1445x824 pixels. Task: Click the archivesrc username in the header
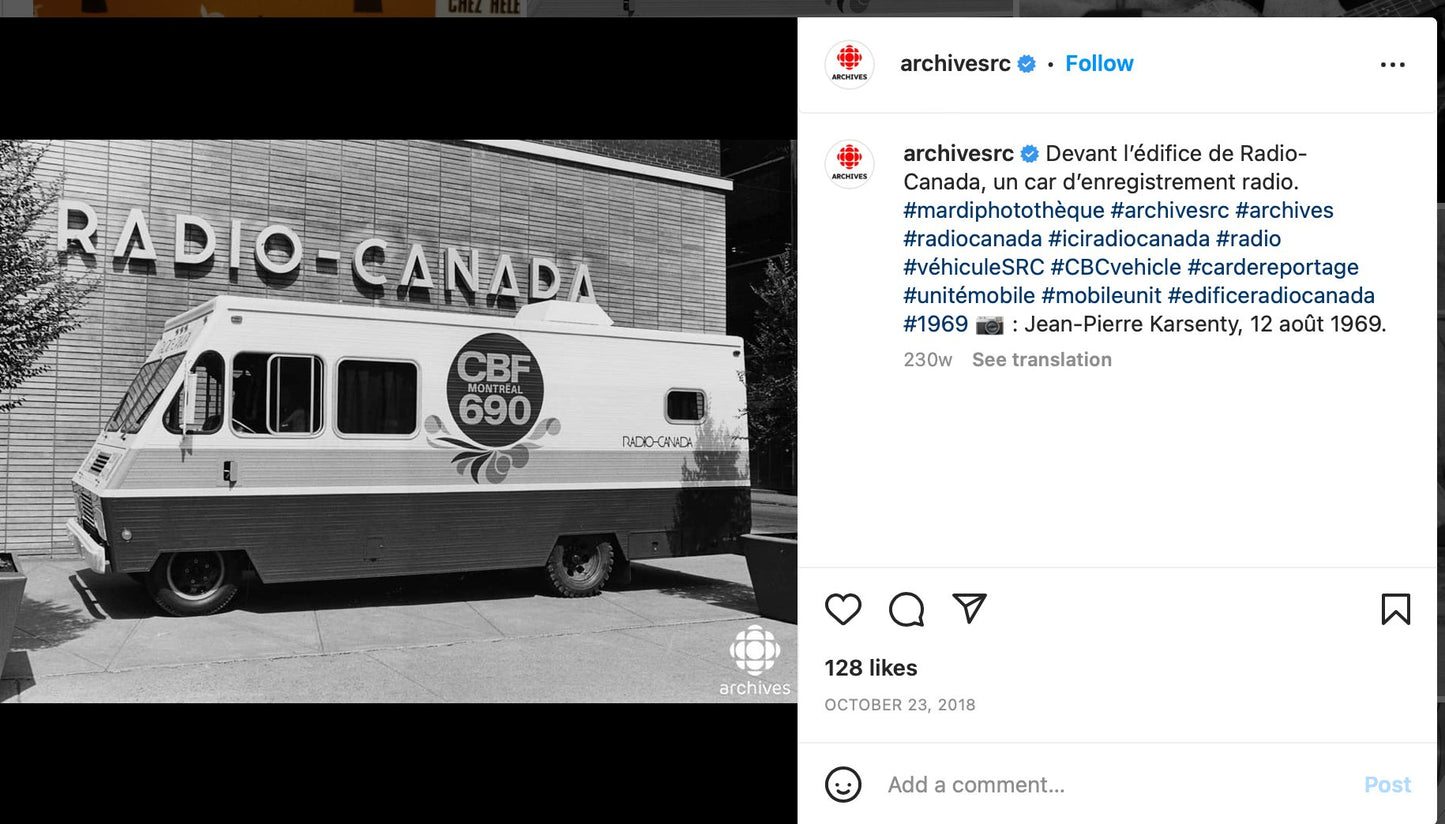click(x=955, y=64)
